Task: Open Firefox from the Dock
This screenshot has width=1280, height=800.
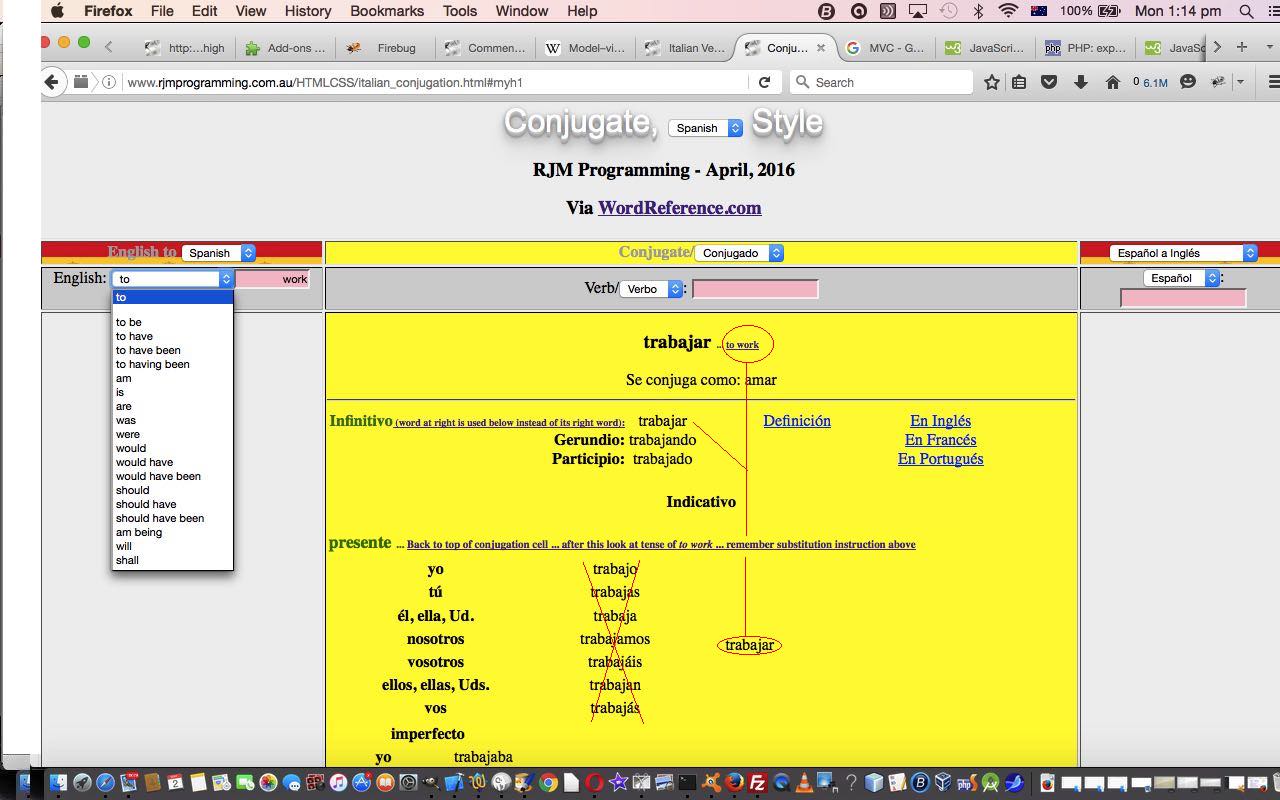Action: [734, 783]
